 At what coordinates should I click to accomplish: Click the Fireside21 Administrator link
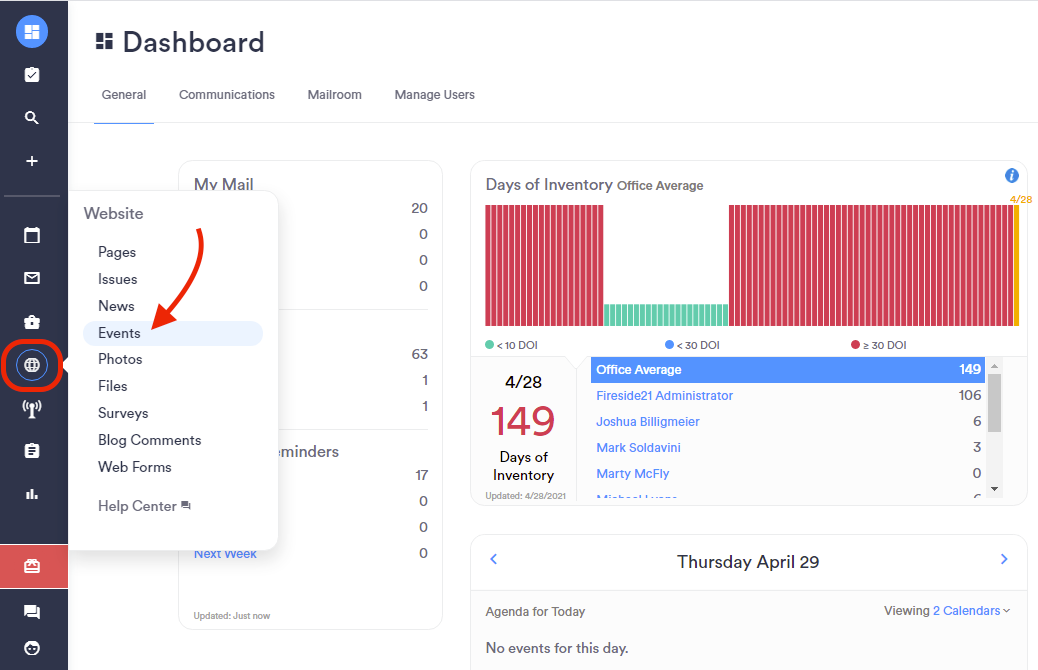click(664, 395)
